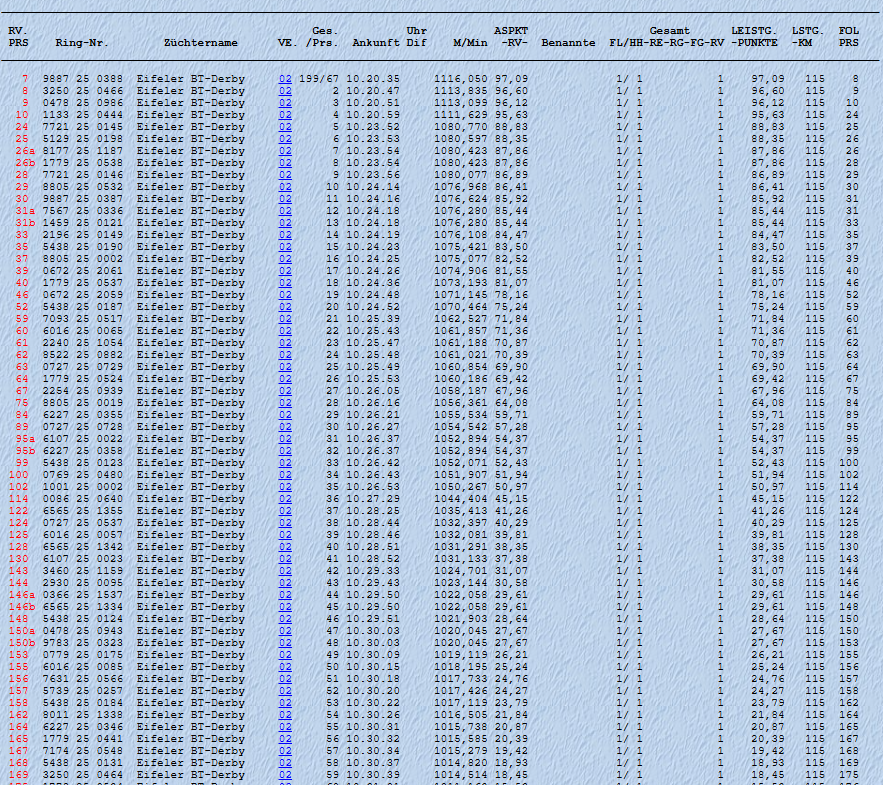Open VE link for ring 8177 25 1187
The image size is (883, 785).
coord(285,151)
